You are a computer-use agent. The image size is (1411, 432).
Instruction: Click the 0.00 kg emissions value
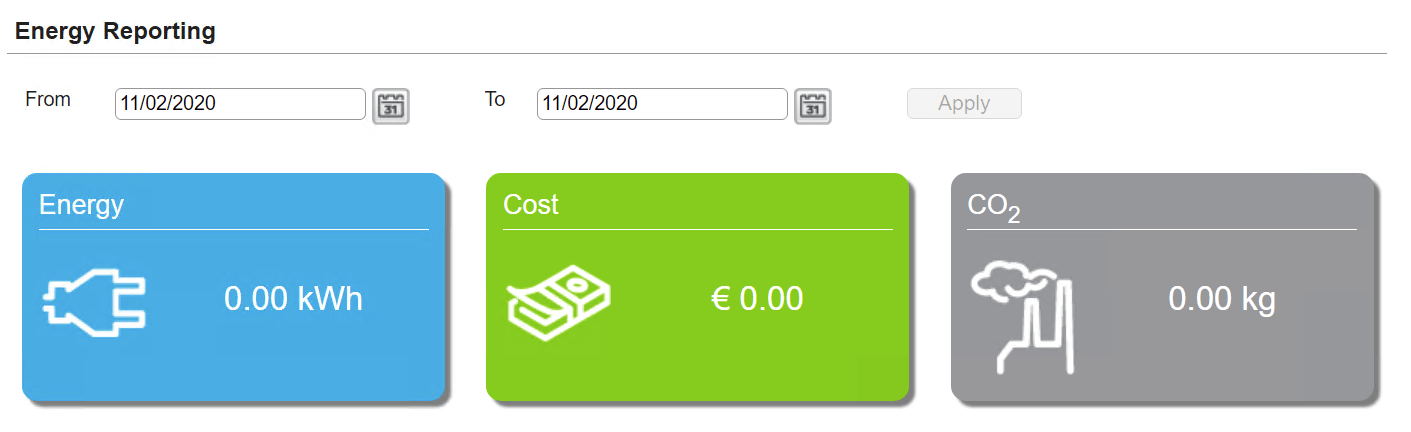pyautogui.click(x=1222, y=299)
